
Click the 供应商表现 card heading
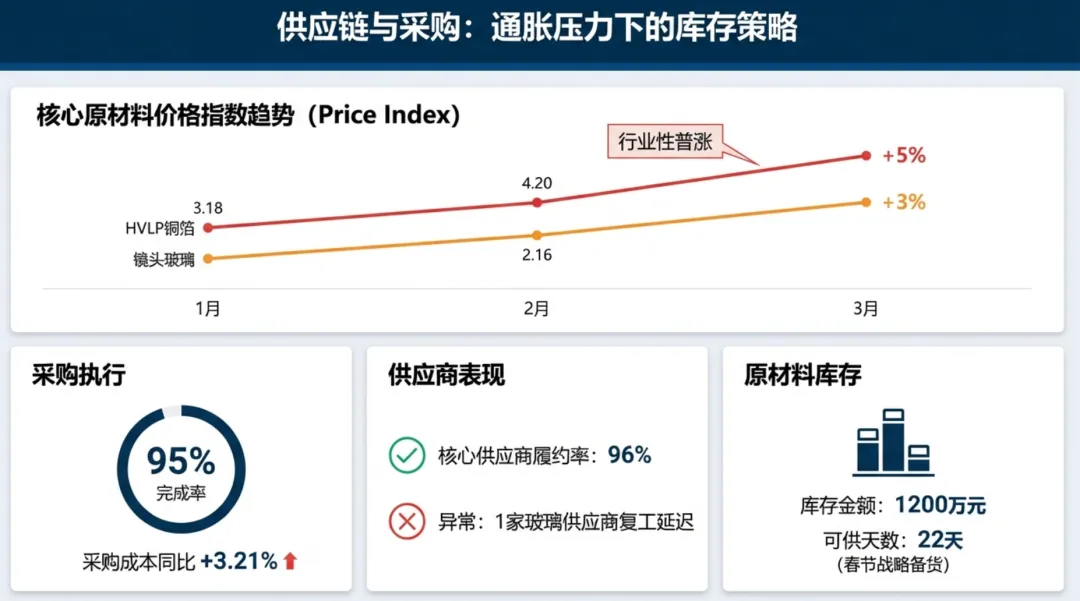point(446,375)
